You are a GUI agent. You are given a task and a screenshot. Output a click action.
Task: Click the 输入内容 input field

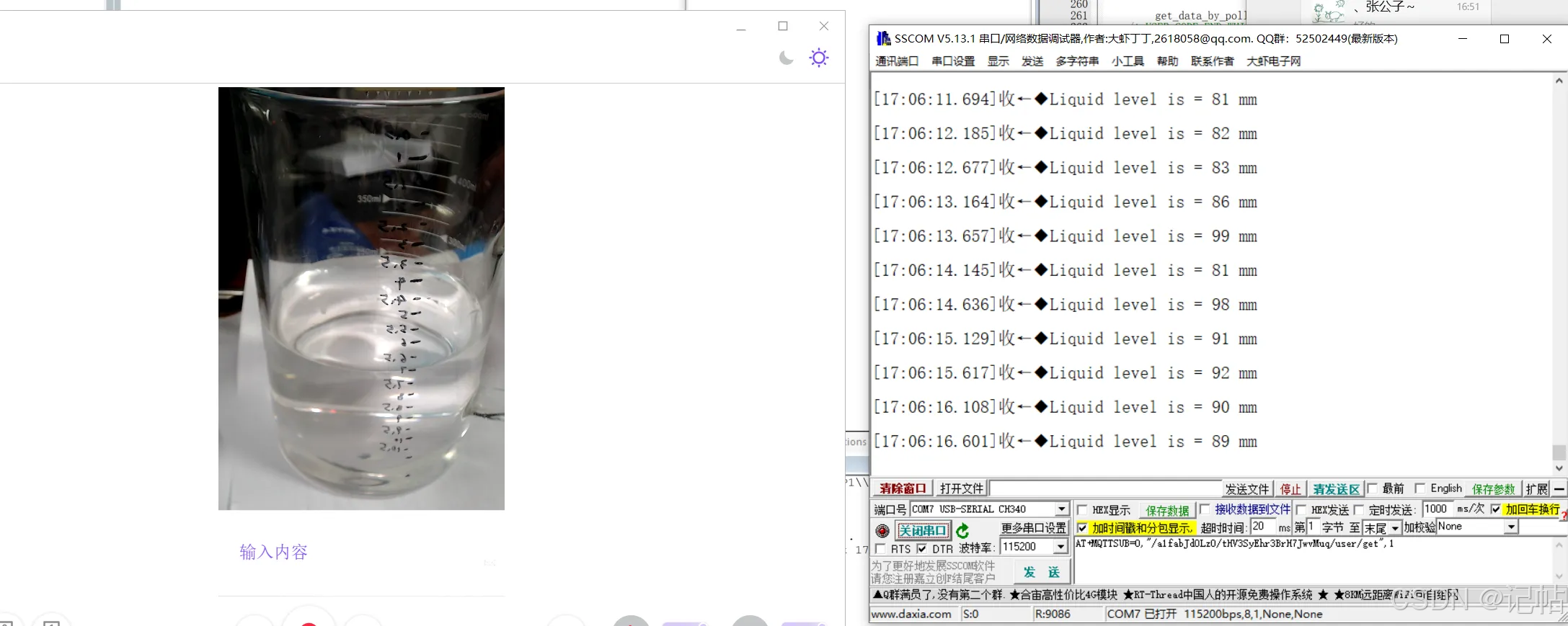pyautogui.click(x=360, y=553)
